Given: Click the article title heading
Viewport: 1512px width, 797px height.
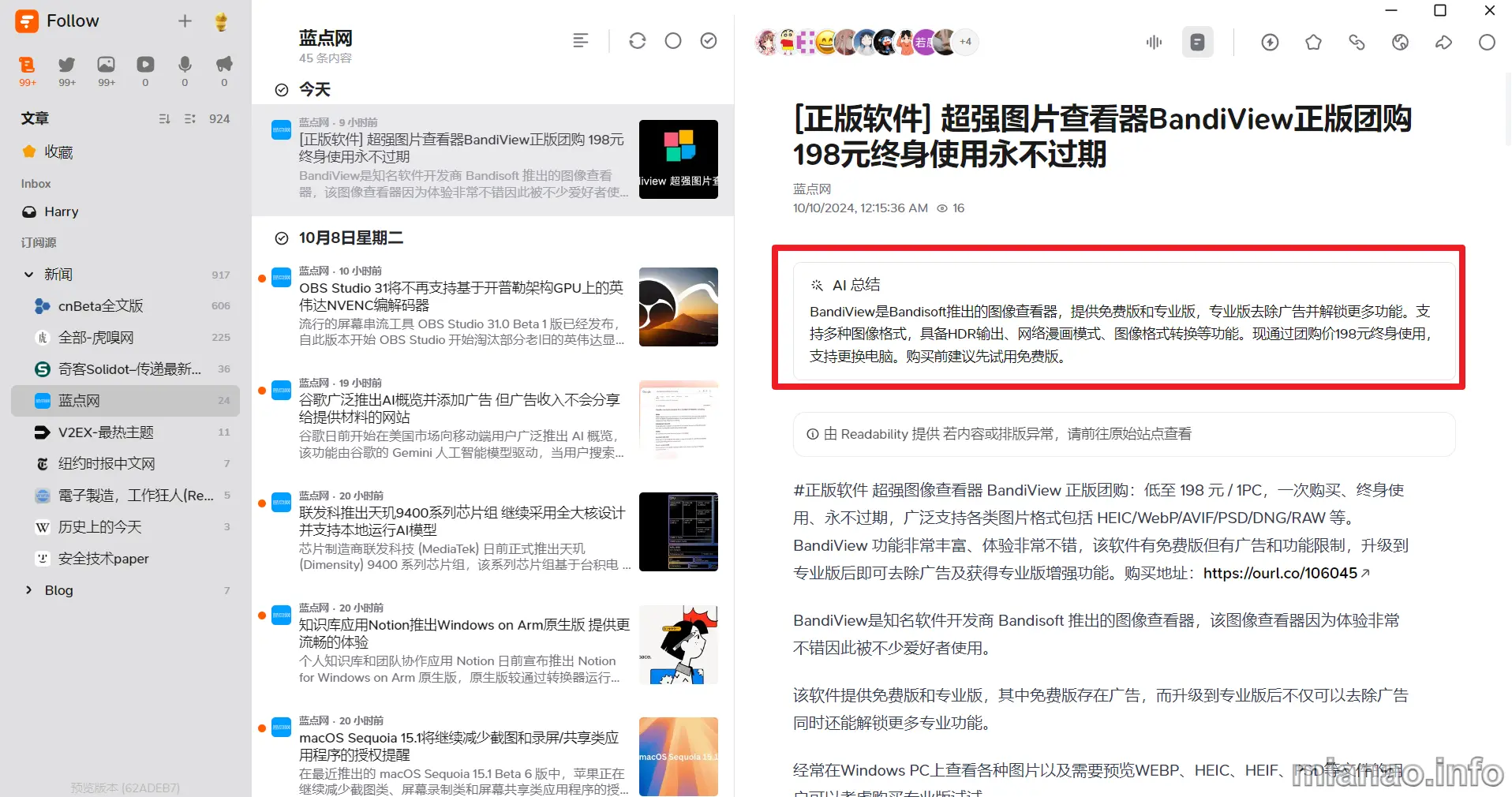Looking at the screenshot, I should pyautogui.click(x=1102, y=137).
